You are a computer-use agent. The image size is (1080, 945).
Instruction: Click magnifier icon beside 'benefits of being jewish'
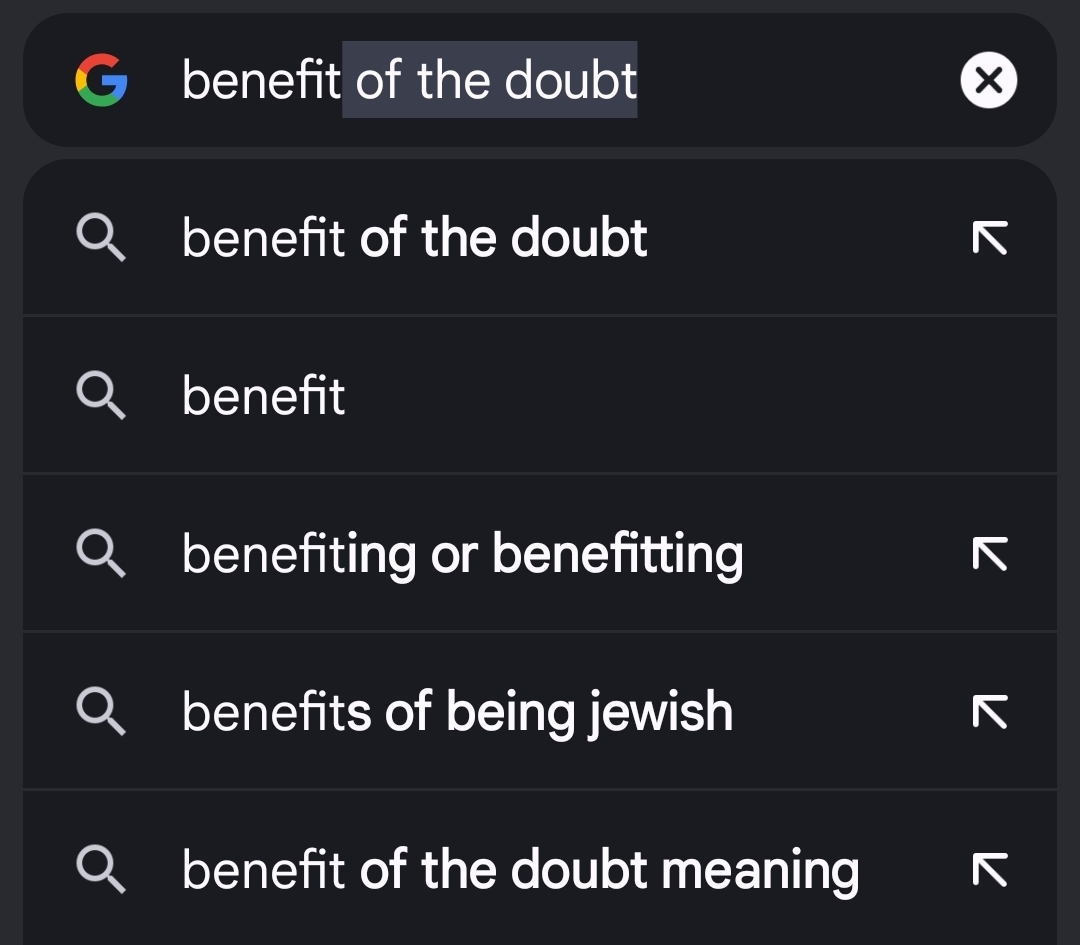click(101, 711)
